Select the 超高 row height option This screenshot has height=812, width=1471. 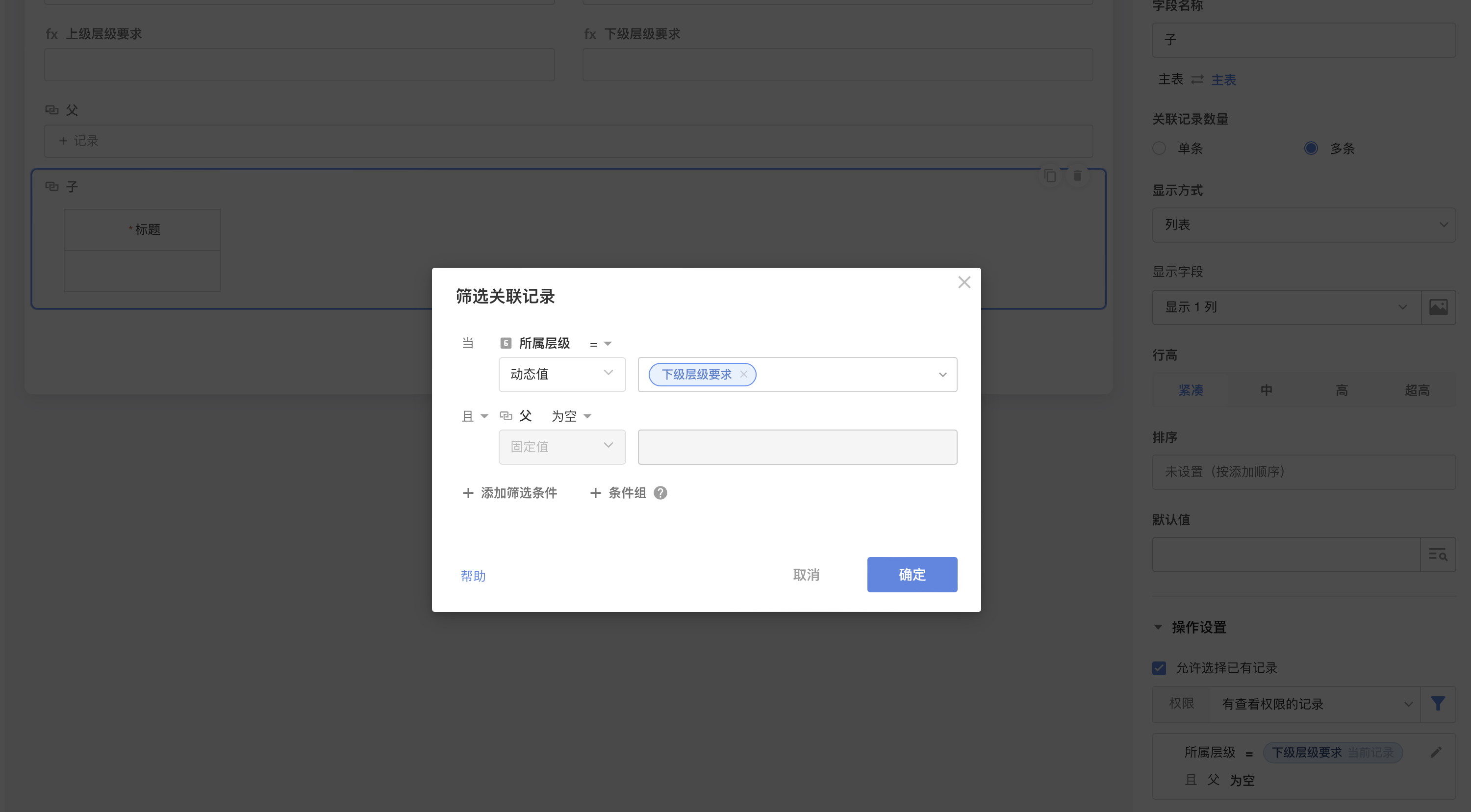point(1417,390)
